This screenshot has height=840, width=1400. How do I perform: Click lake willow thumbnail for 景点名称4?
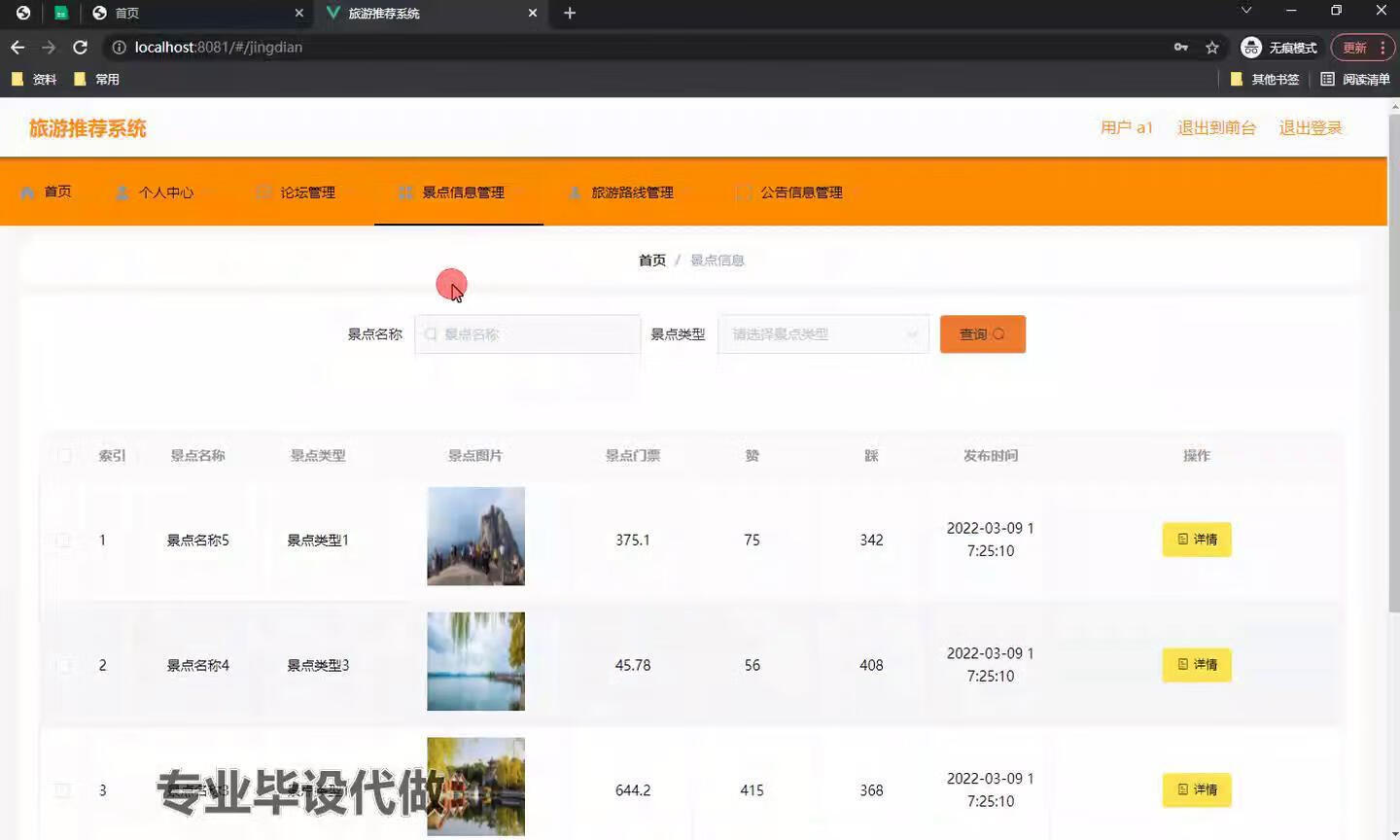(475, 661)
